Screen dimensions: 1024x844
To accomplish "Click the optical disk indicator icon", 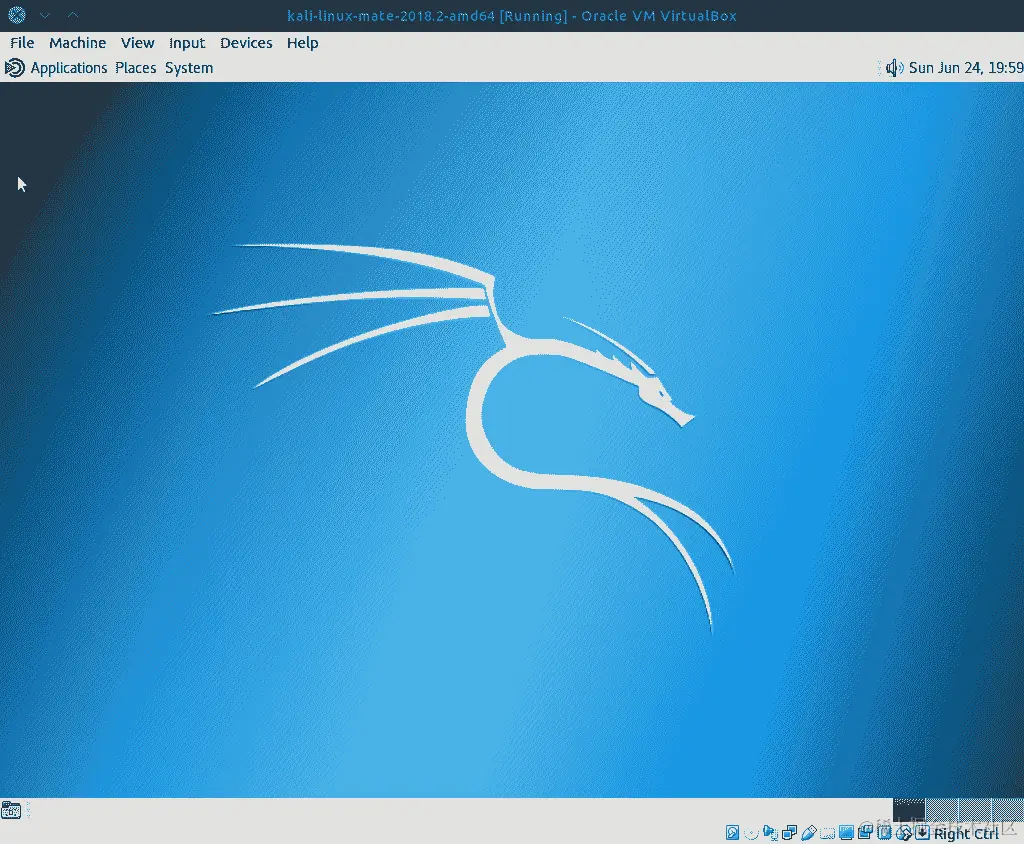I will (752, 833).
